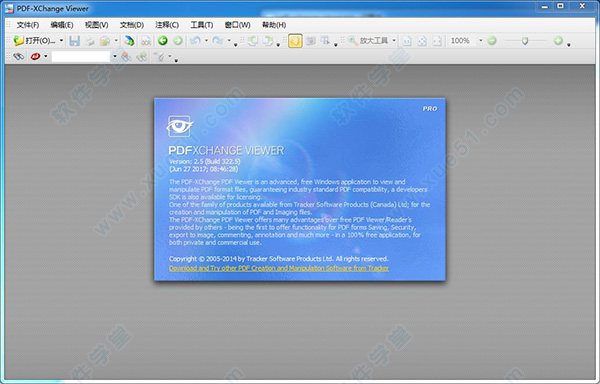Viewport: 600px width, 384px height.
Task: Open the 编辑(E) menu
Action: pos(62,25)
